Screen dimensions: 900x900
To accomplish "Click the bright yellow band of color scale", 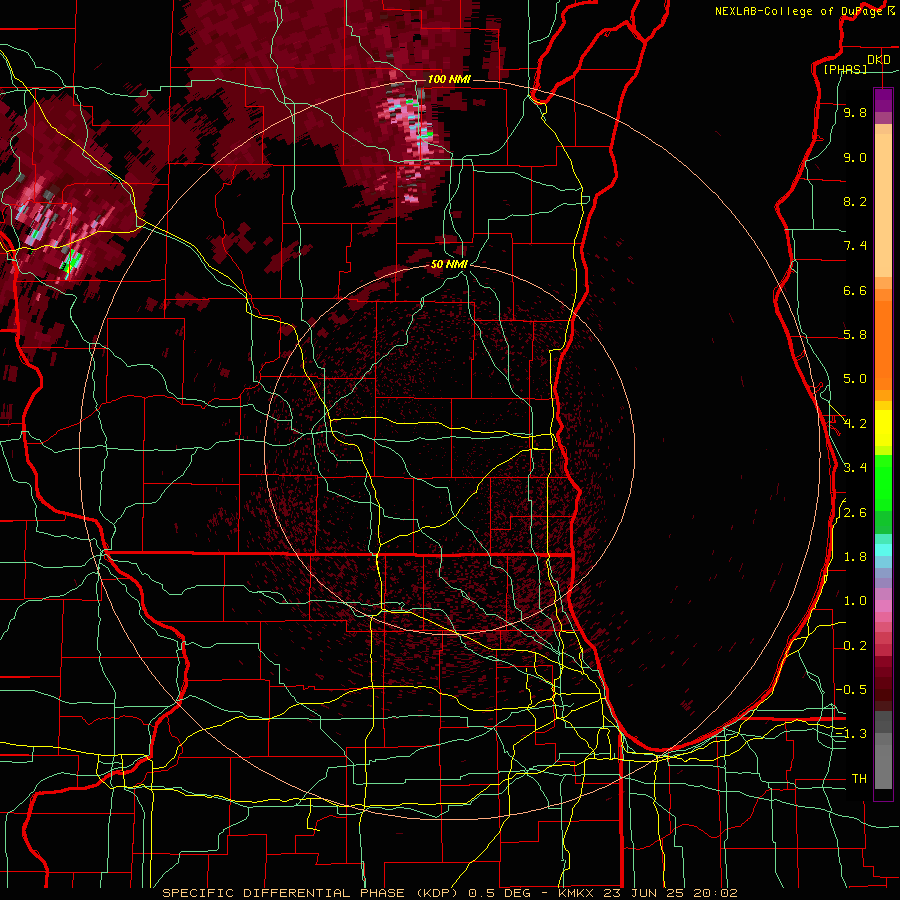I will click(883, 428).
